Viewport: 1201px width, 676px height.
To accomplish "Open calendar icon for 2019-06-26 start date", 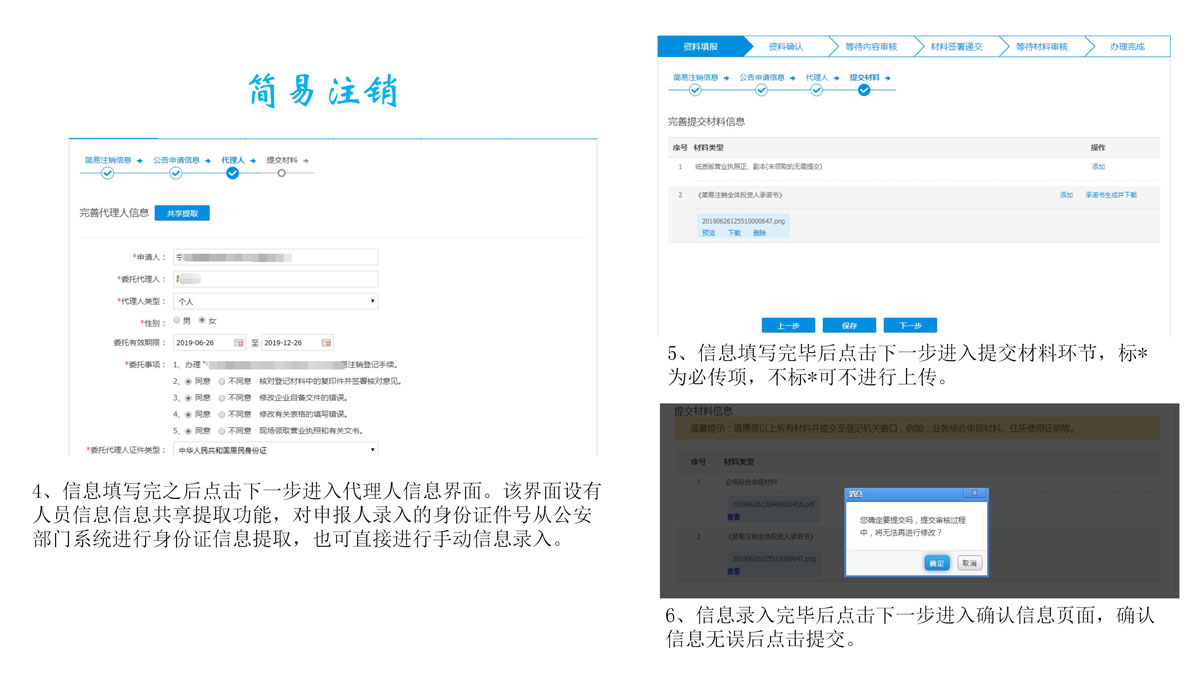I will click(239, 343).
